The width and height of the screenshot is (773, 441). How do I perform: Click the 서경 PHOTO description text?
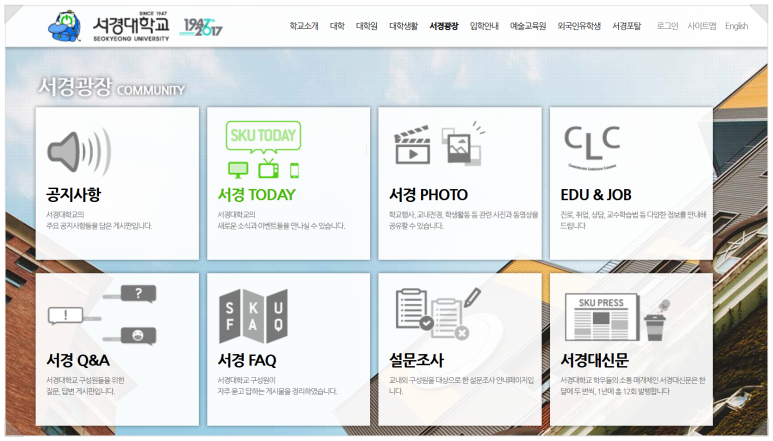pyautogui.click(x=463, y=220)
